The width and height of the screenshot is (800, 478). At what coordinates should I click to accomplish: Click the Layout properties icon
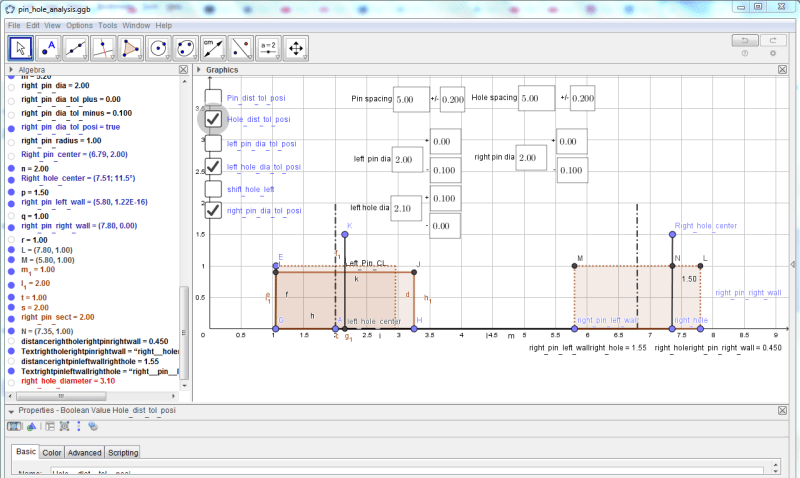coord(50,426)
